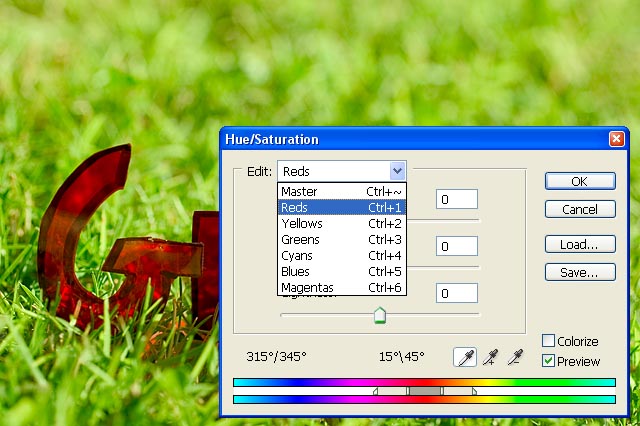
Task: Confirm with the OK button
Action: click(x=580, y=181)
